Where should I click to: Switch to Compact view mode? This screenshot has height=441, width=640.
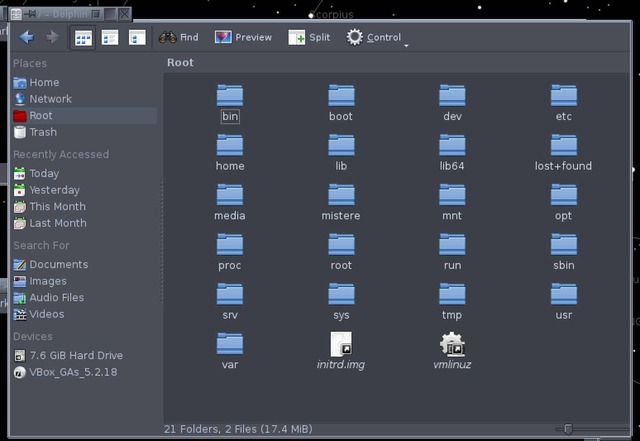click(x=110, y=38)
